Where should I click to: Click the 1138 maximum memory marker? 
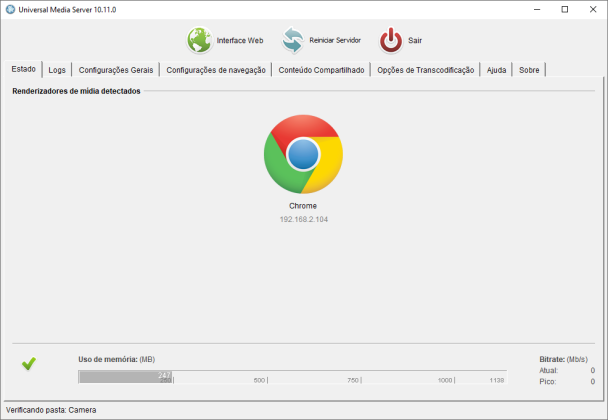497,380
